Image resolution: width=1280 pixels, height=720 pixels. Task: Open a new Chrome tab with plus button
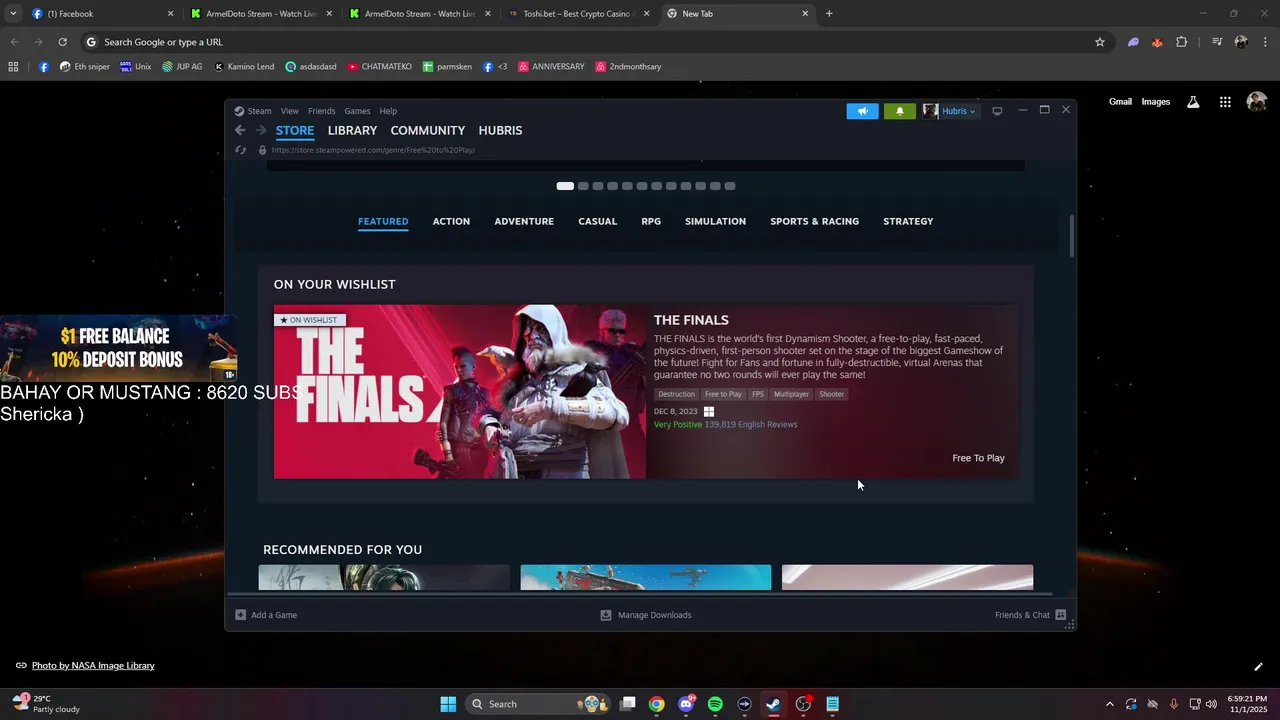tap(829, 14)
